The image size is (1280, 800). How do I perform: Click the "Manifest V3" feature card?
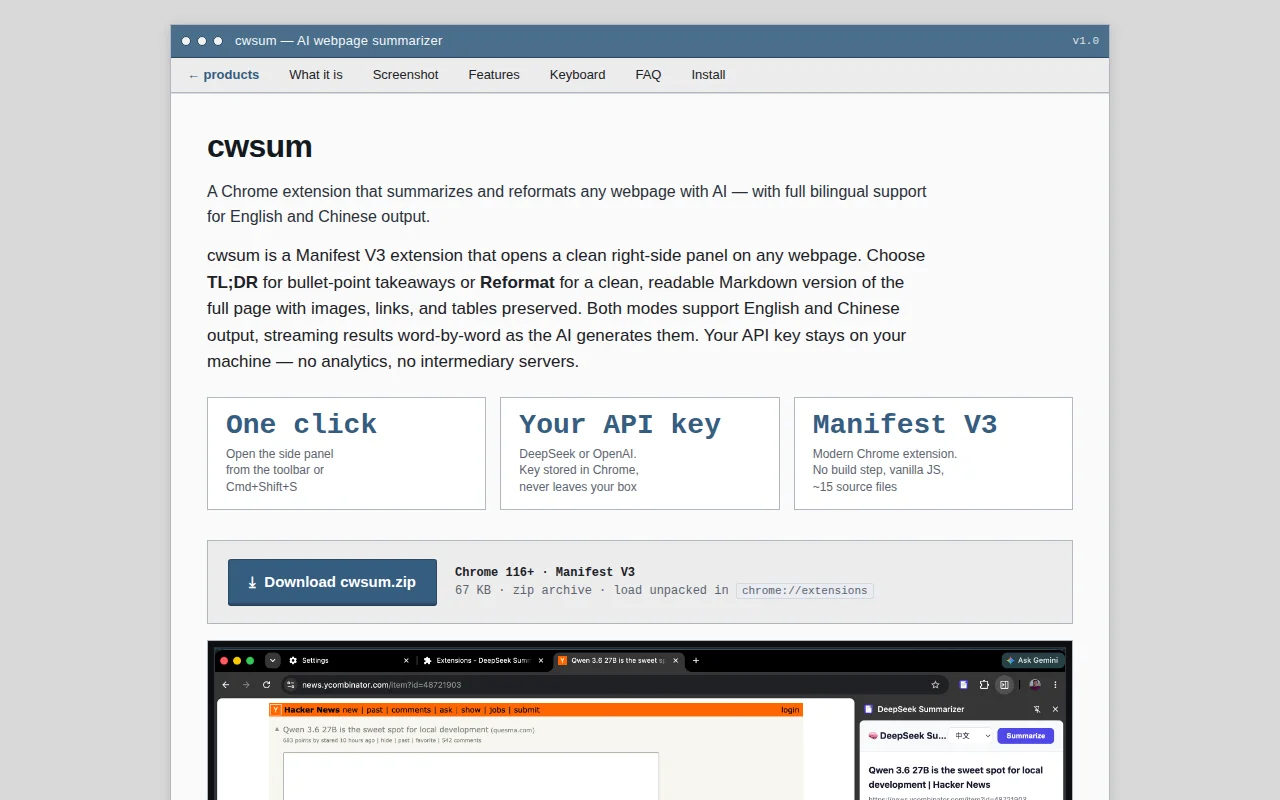click(x=933, y=454)
